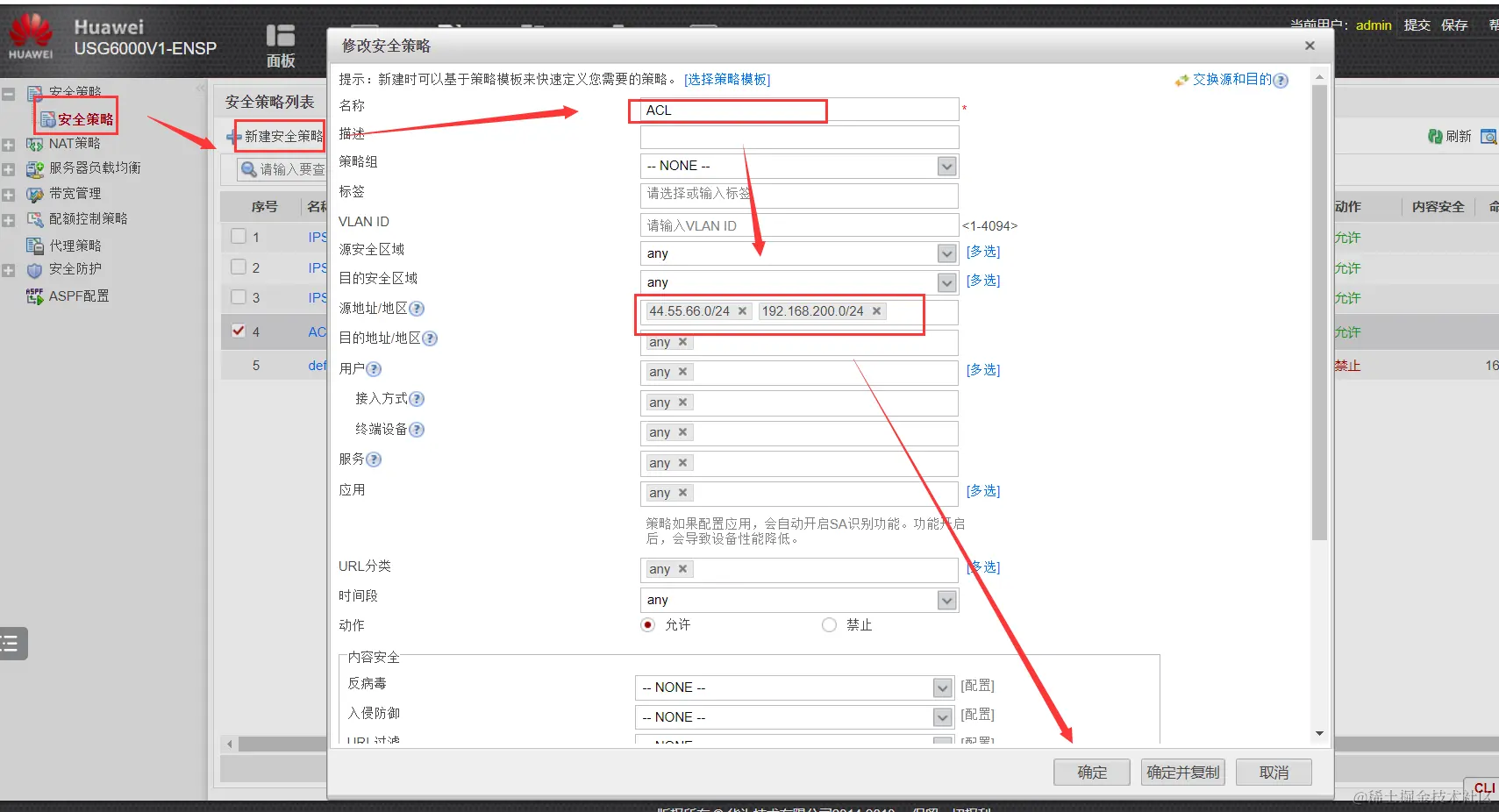Click the dialog vertical scrollbar thumb
1499x812 pixels.
point(1319,313)
